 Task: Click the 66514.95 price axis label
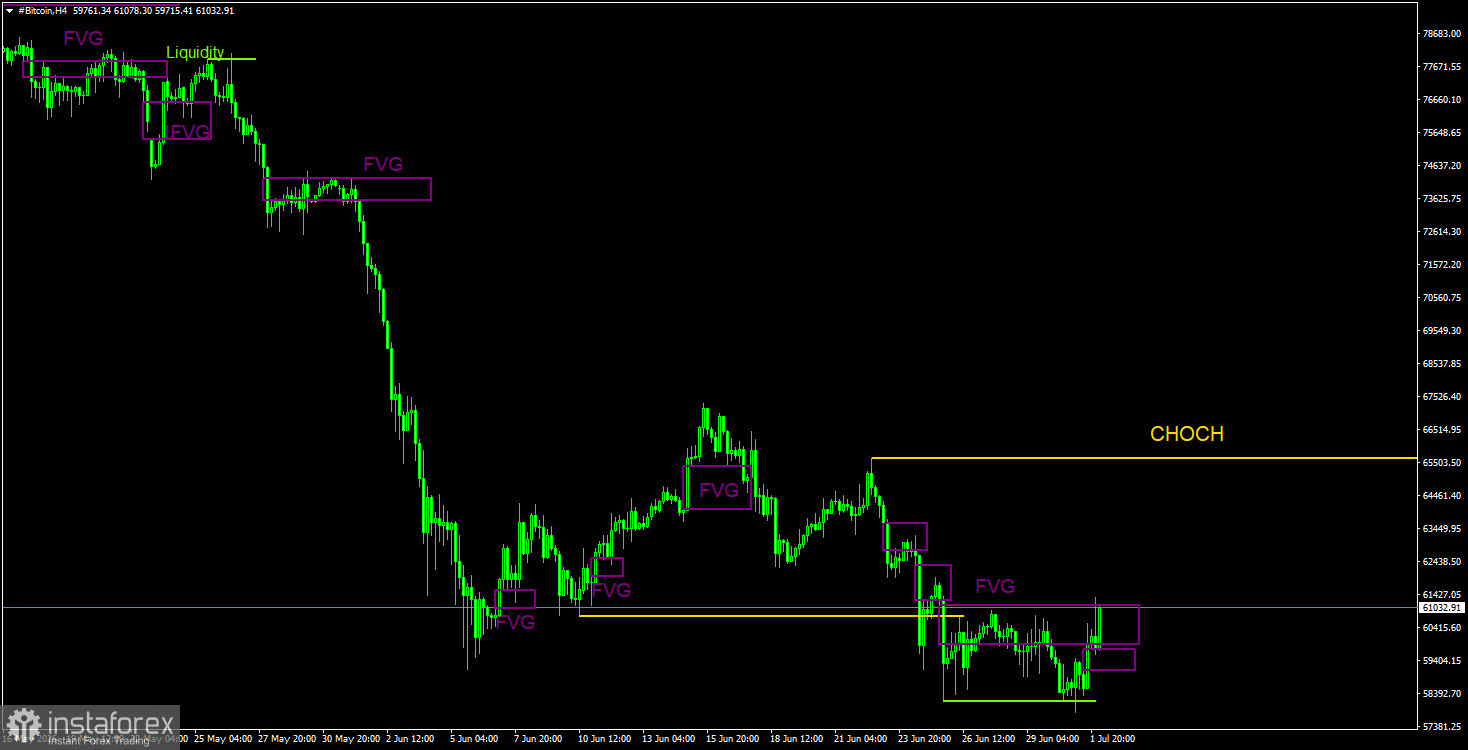click(1442, 429)
